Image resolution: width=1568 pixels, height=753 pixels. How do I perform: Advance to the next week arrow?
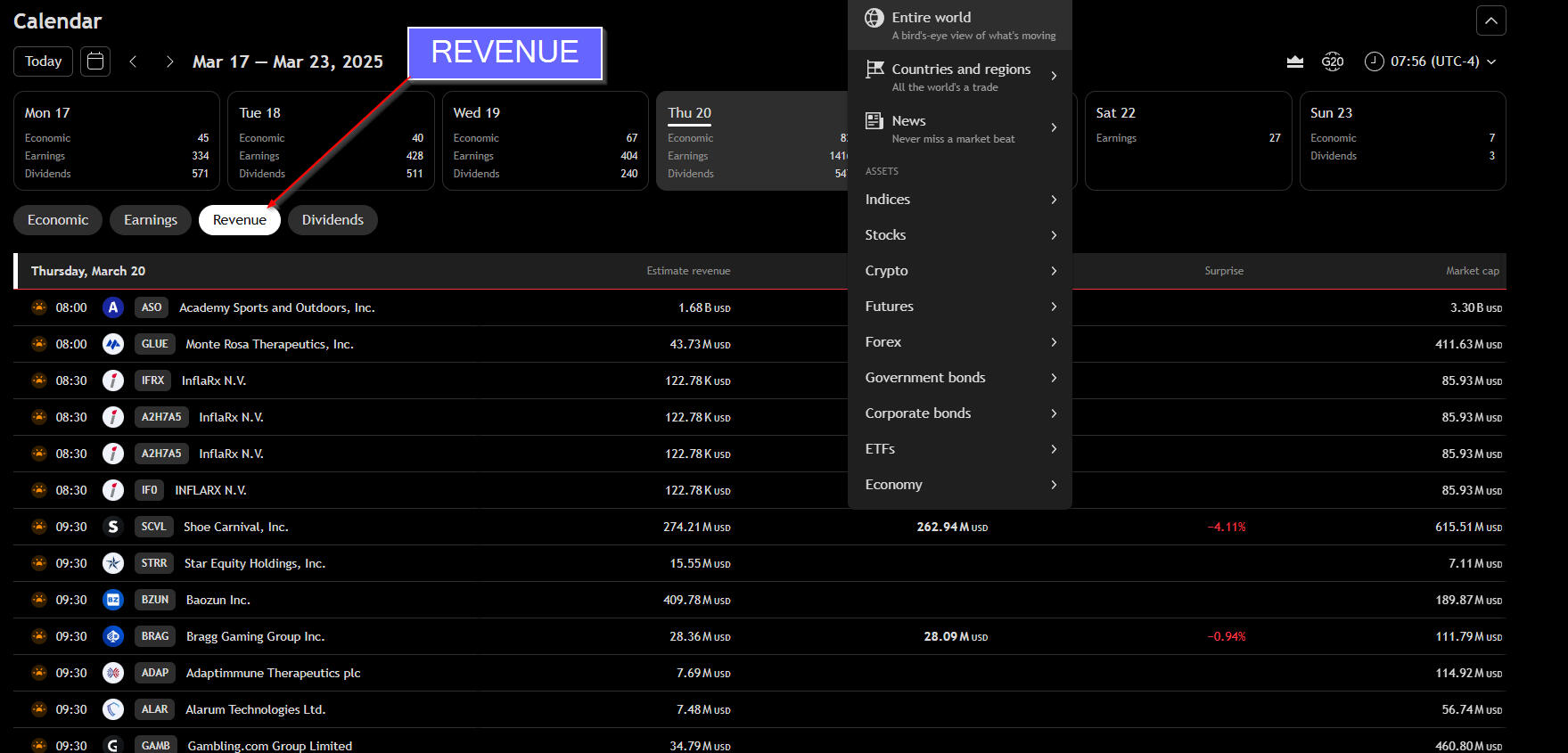click(169, 61)
